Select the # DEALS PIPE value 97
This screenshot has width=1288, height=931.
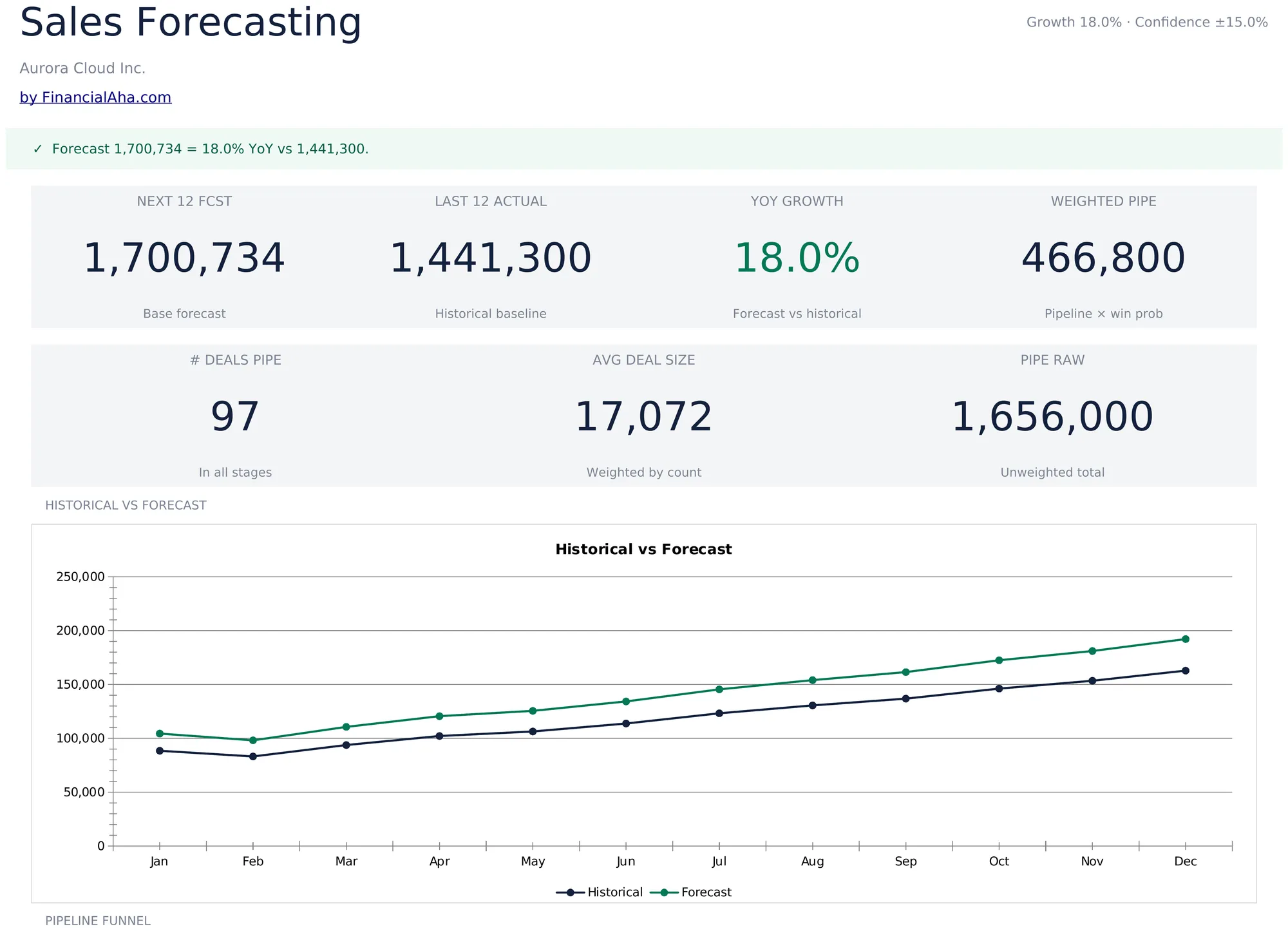(x=235, y=417)
